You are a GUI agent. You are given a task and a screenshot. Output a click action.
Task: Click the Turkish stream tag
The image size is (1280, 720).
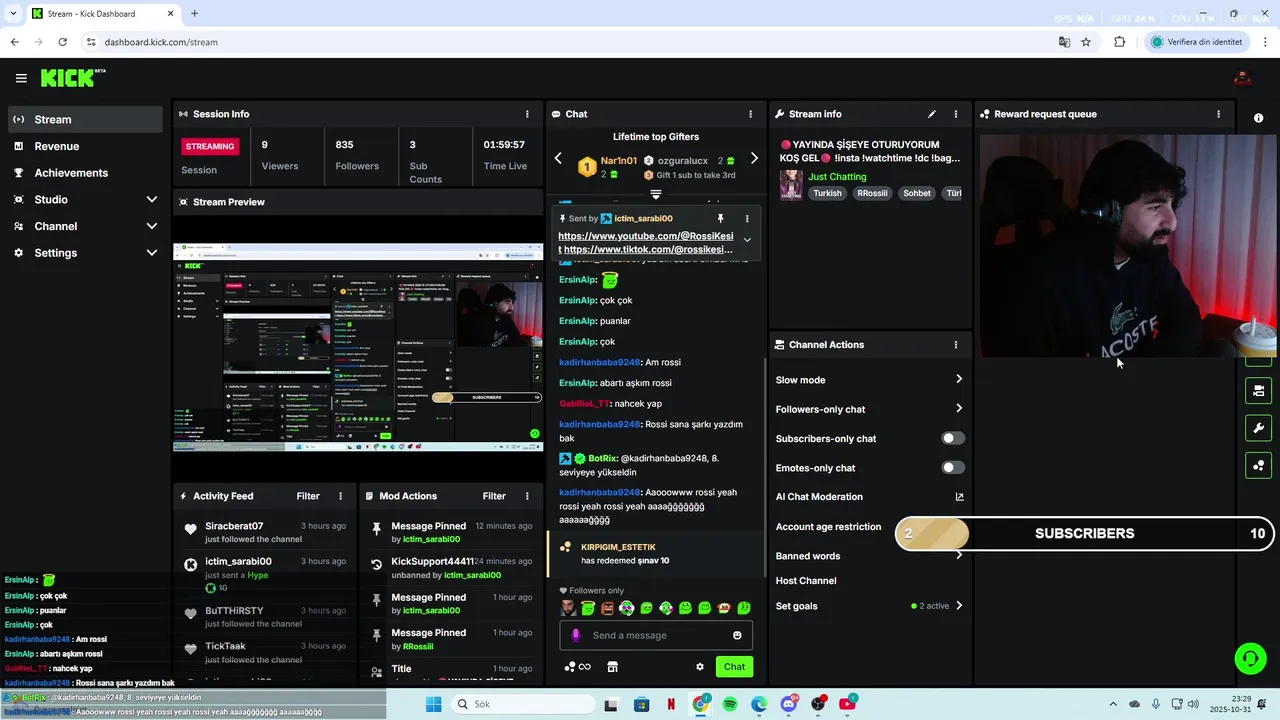point(827,194)
